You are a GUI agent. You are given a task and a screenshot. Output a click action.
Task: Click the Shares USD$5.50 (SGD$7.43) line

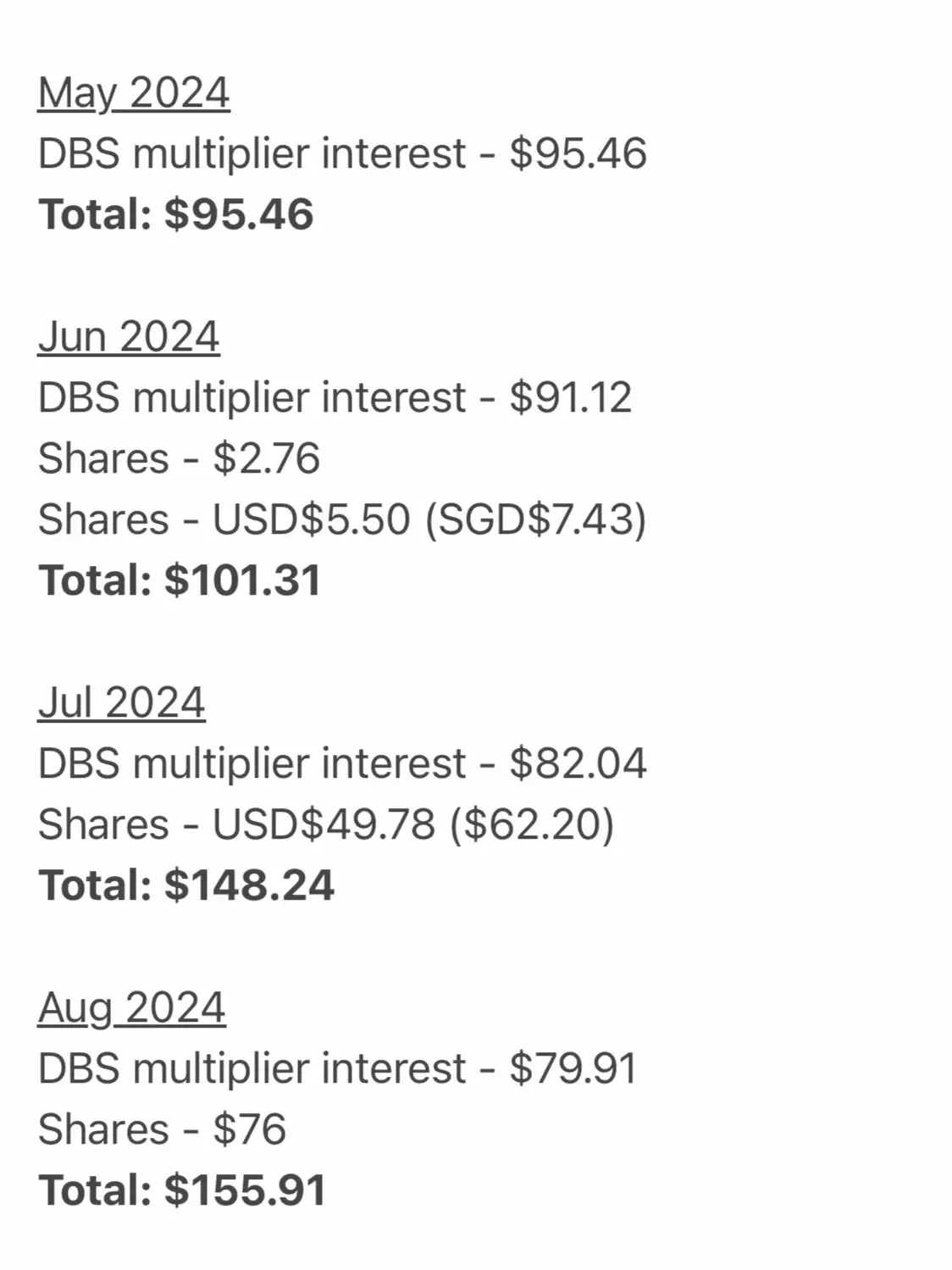342,519
